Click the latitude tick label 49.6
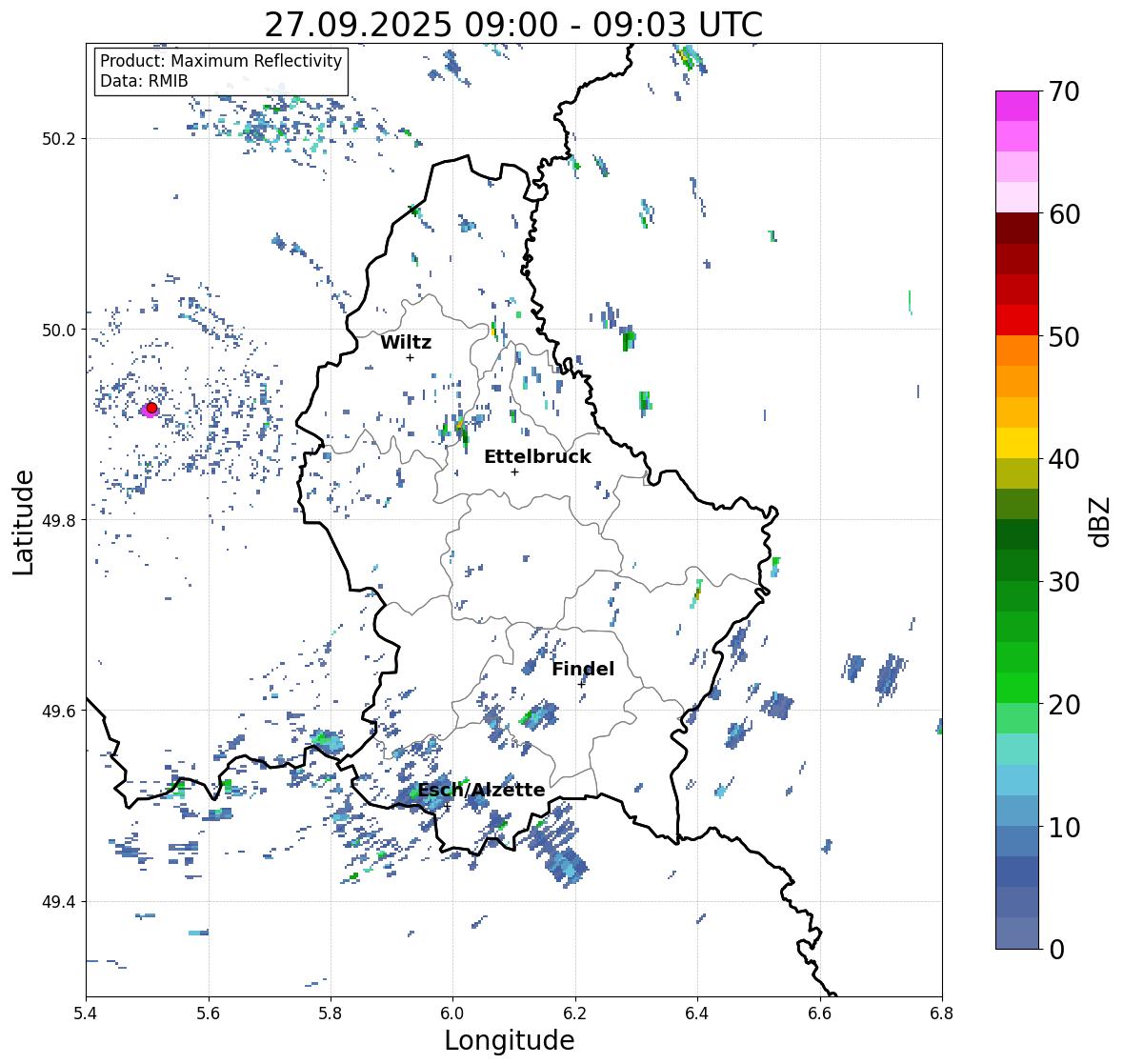The image size is (1123, 1064). [59, 711]
